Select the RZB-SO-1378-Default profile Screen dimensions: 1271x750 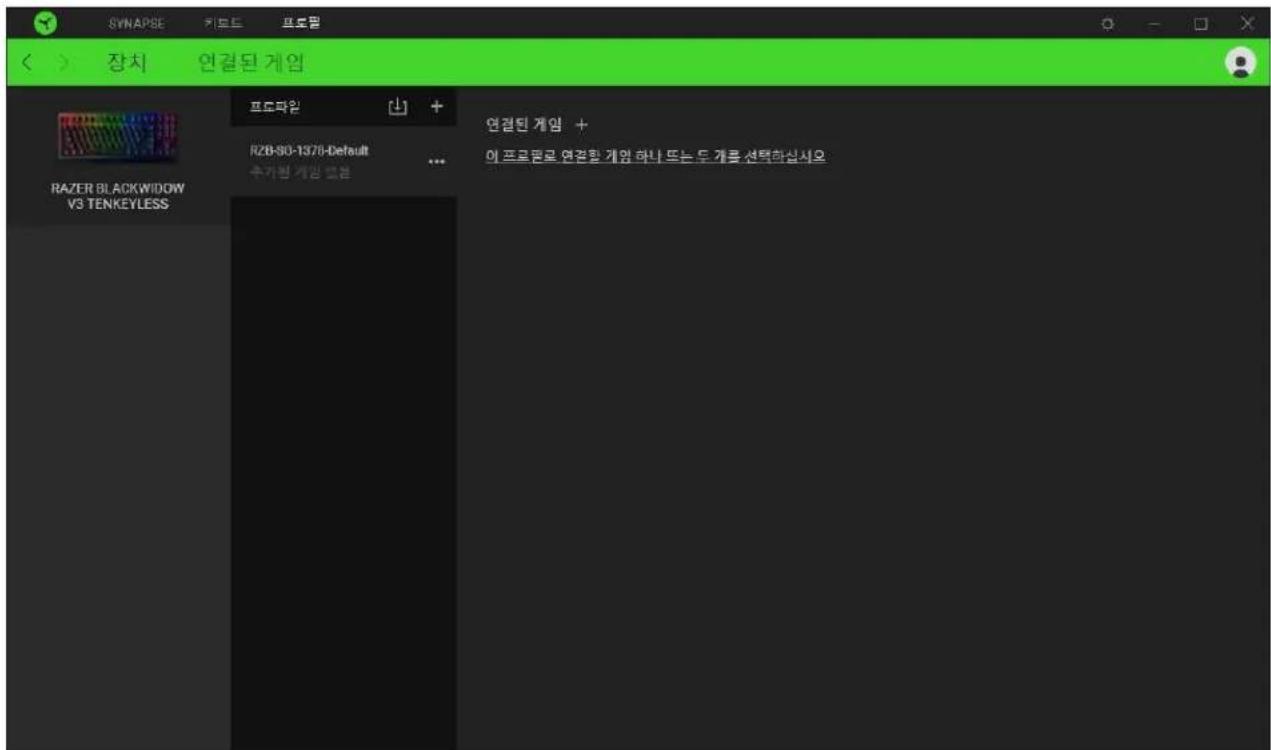point(343,161)
